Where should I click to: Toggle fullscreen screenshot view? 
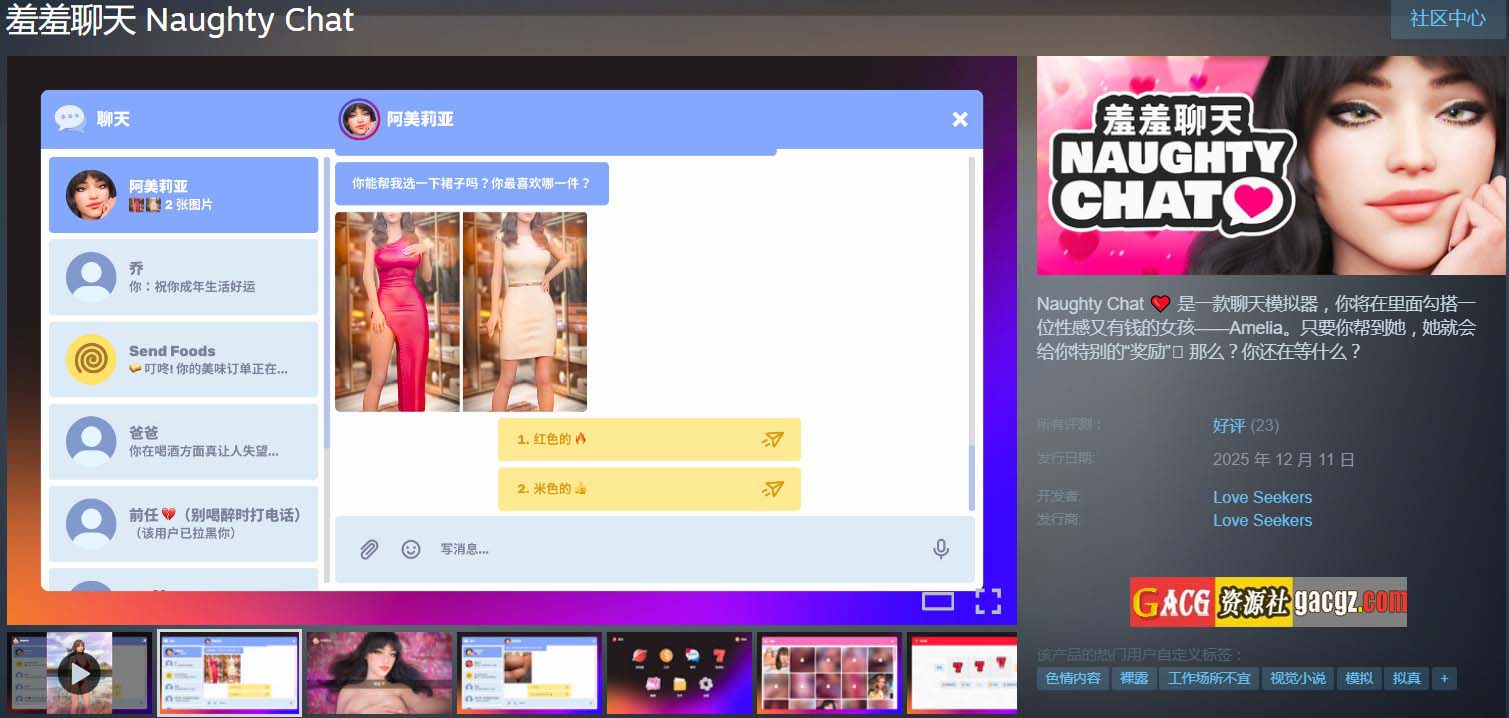point(988,601)
